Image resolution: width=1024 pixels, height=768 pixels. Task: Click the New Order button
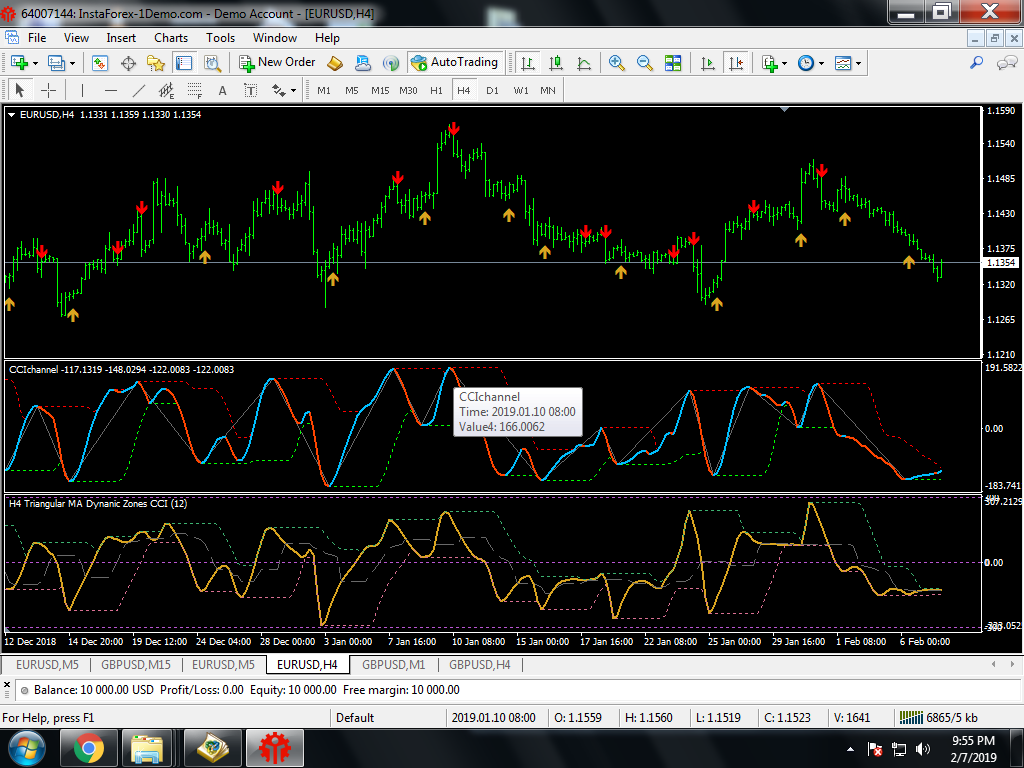(277, 62)
